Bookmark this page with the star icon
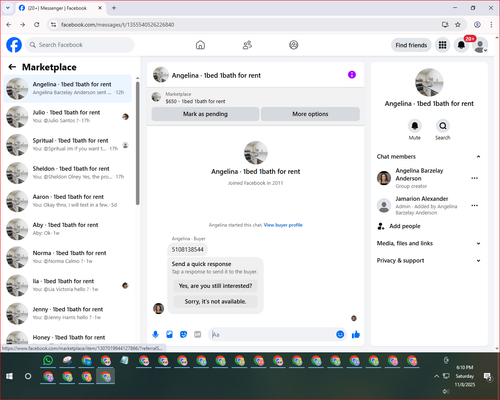500x400 pixels. click(458, 25)
